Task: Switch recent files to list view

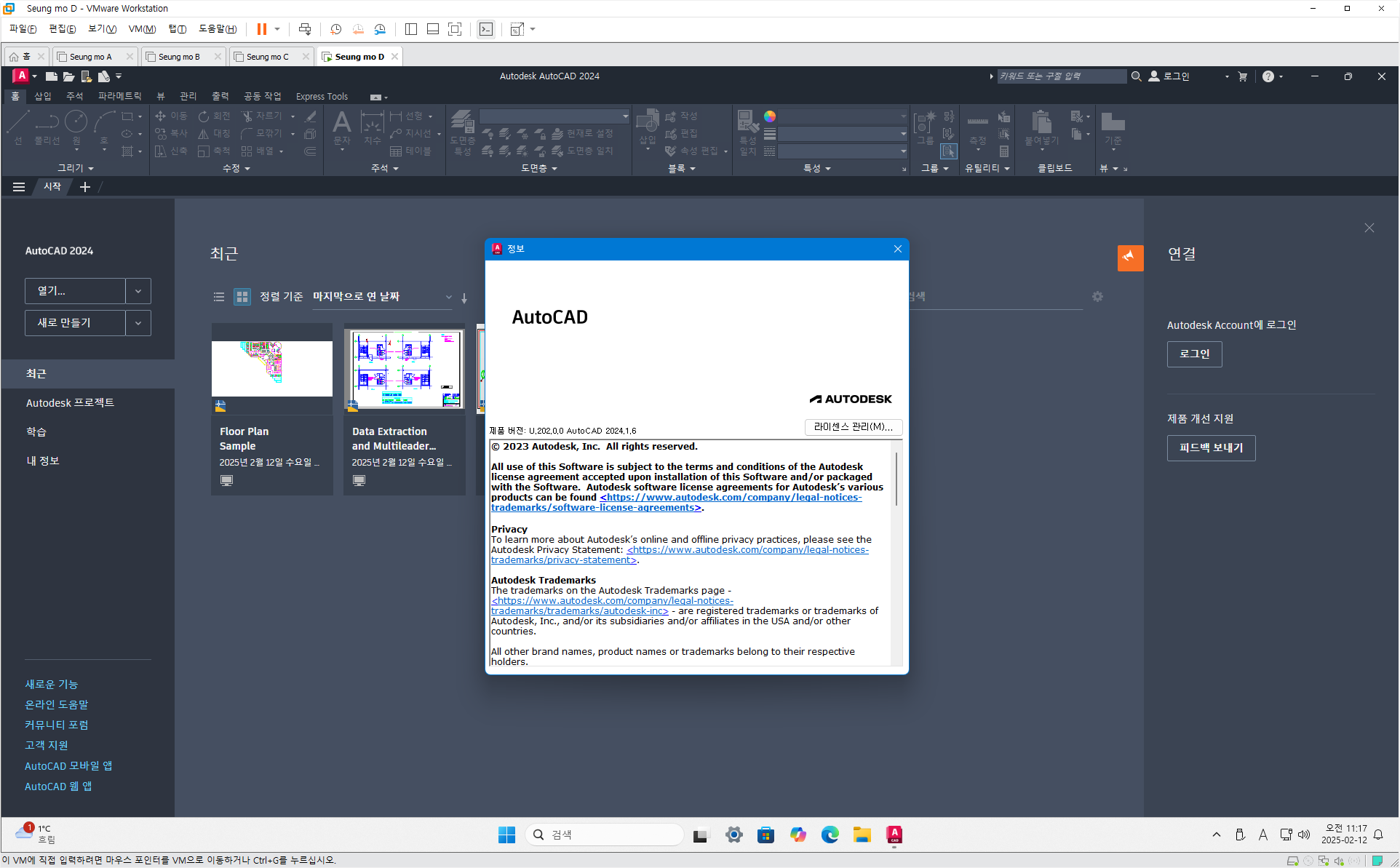Action: pos(219,296)
